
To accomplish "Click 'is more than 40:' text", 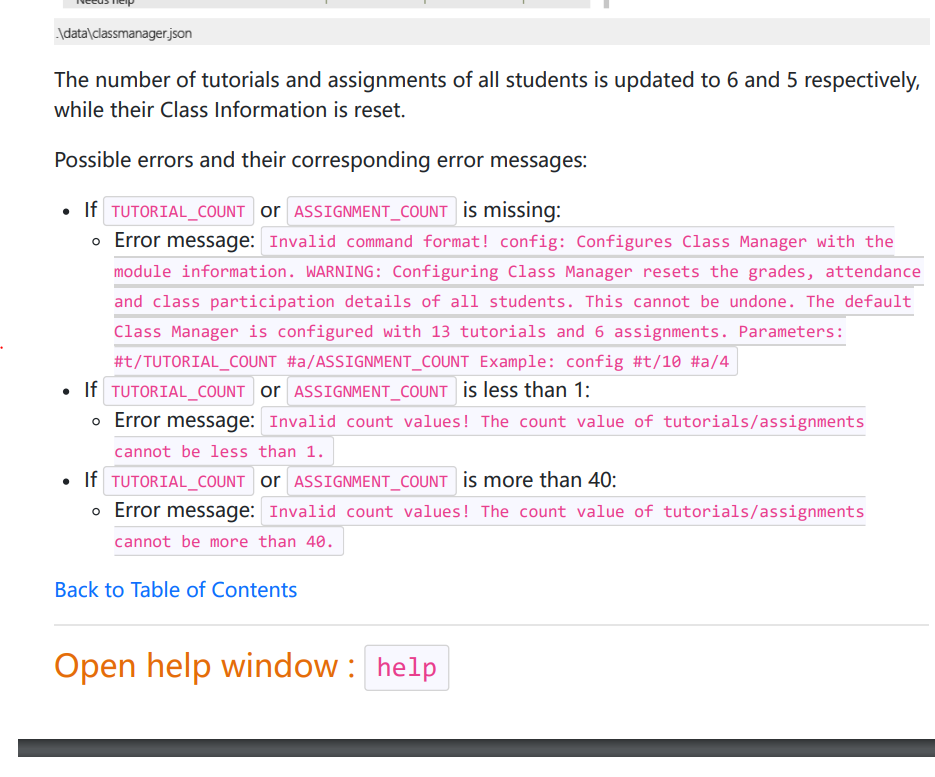I will coord(540,480).
